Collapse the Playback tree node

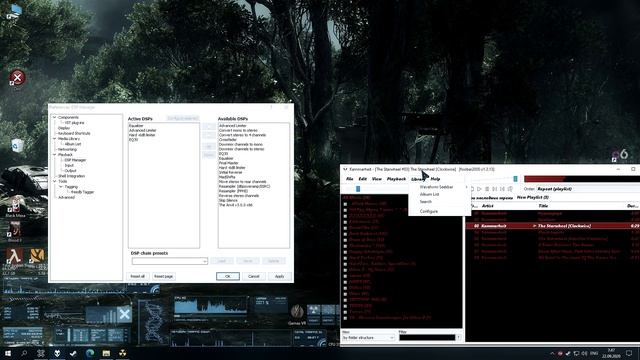tap(55, 155)
